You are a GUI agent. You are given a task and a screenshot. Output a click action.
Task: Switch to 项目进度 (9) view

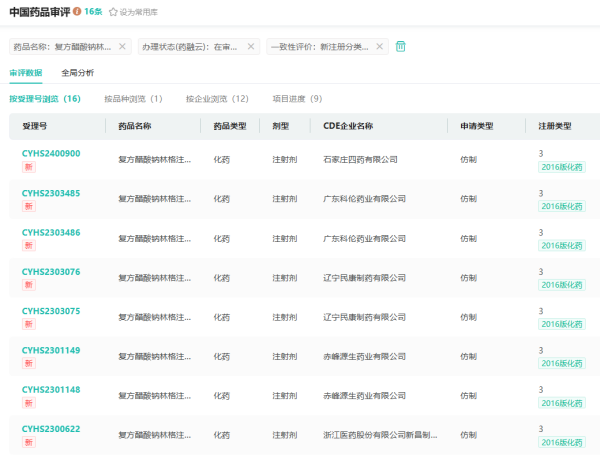click(x=297, y=99)
